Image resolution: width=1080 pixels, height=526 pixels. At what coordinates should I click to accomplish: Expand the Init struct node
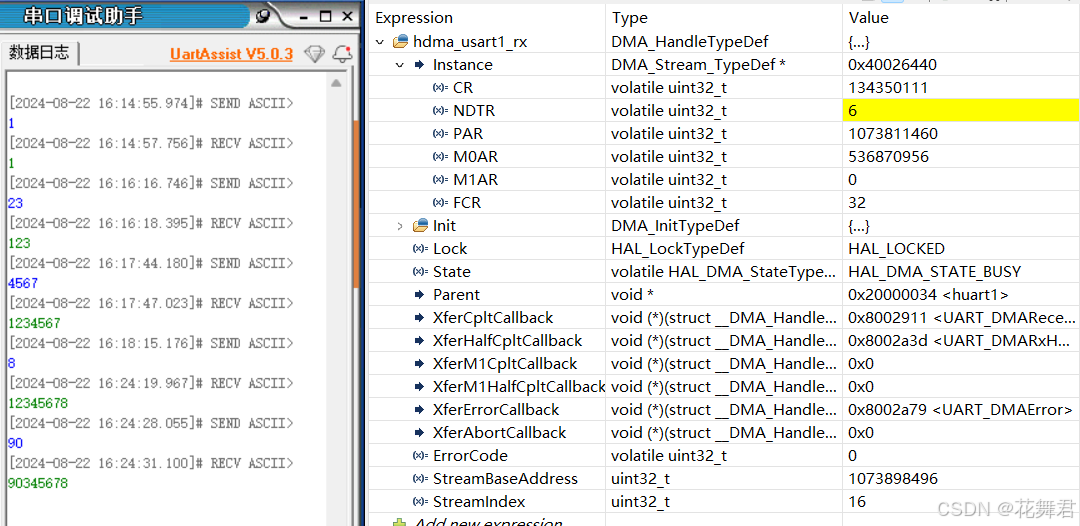(399, 226)
